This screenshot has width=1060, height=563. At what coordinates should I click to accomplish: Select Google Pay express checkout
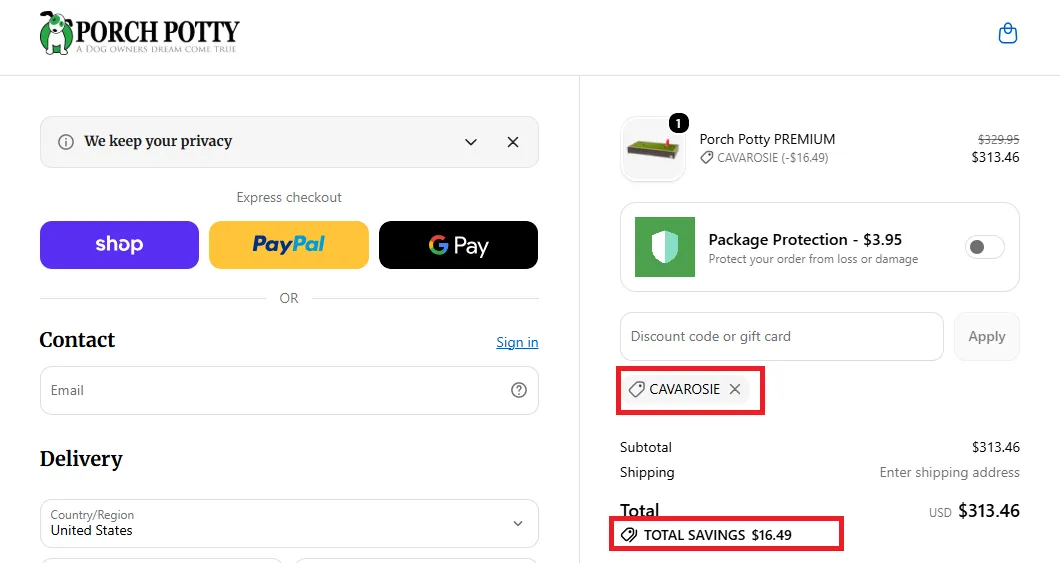[458, 245]
